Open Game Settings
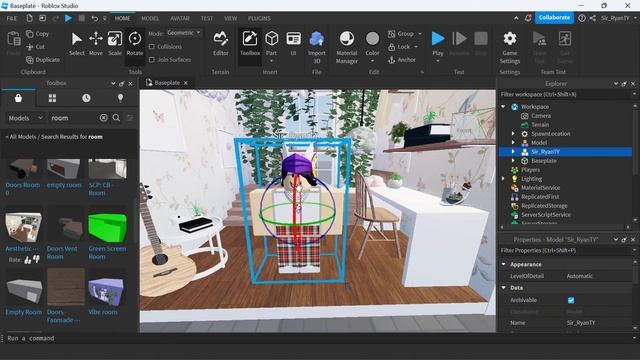This screenshot has height=360, width=640. (x=510, y=47)
